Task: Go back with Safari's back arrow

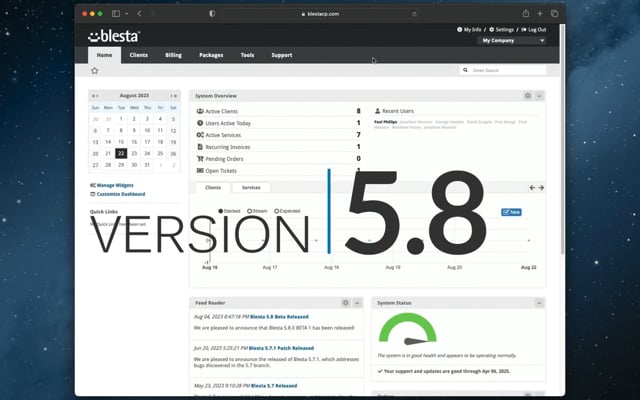Action: point(139,13)
